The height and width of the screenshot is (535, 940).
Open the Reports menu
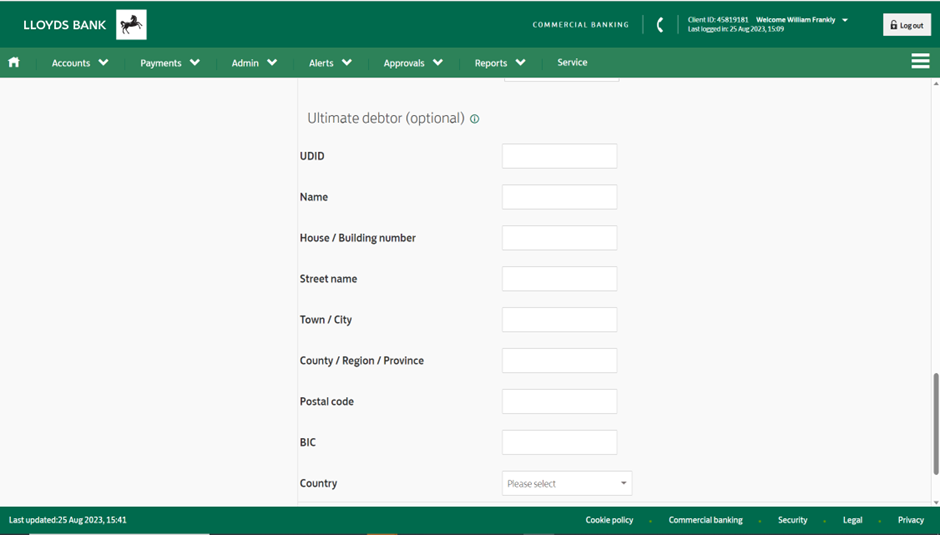point(500,63)
